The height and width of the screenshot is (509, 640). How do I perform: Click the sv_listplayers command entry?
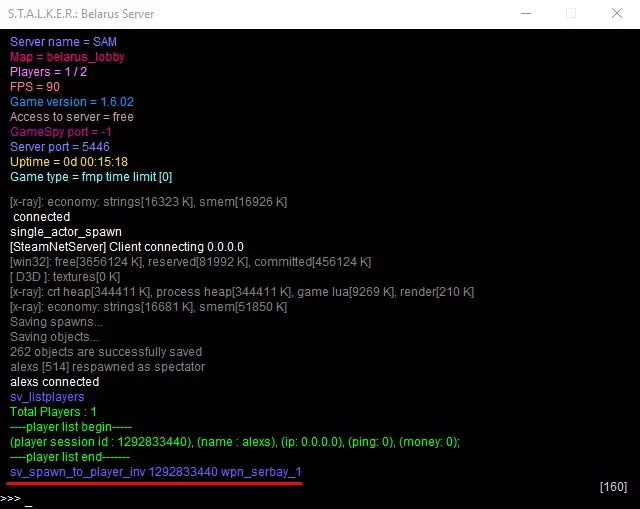(x=47, y=397)
